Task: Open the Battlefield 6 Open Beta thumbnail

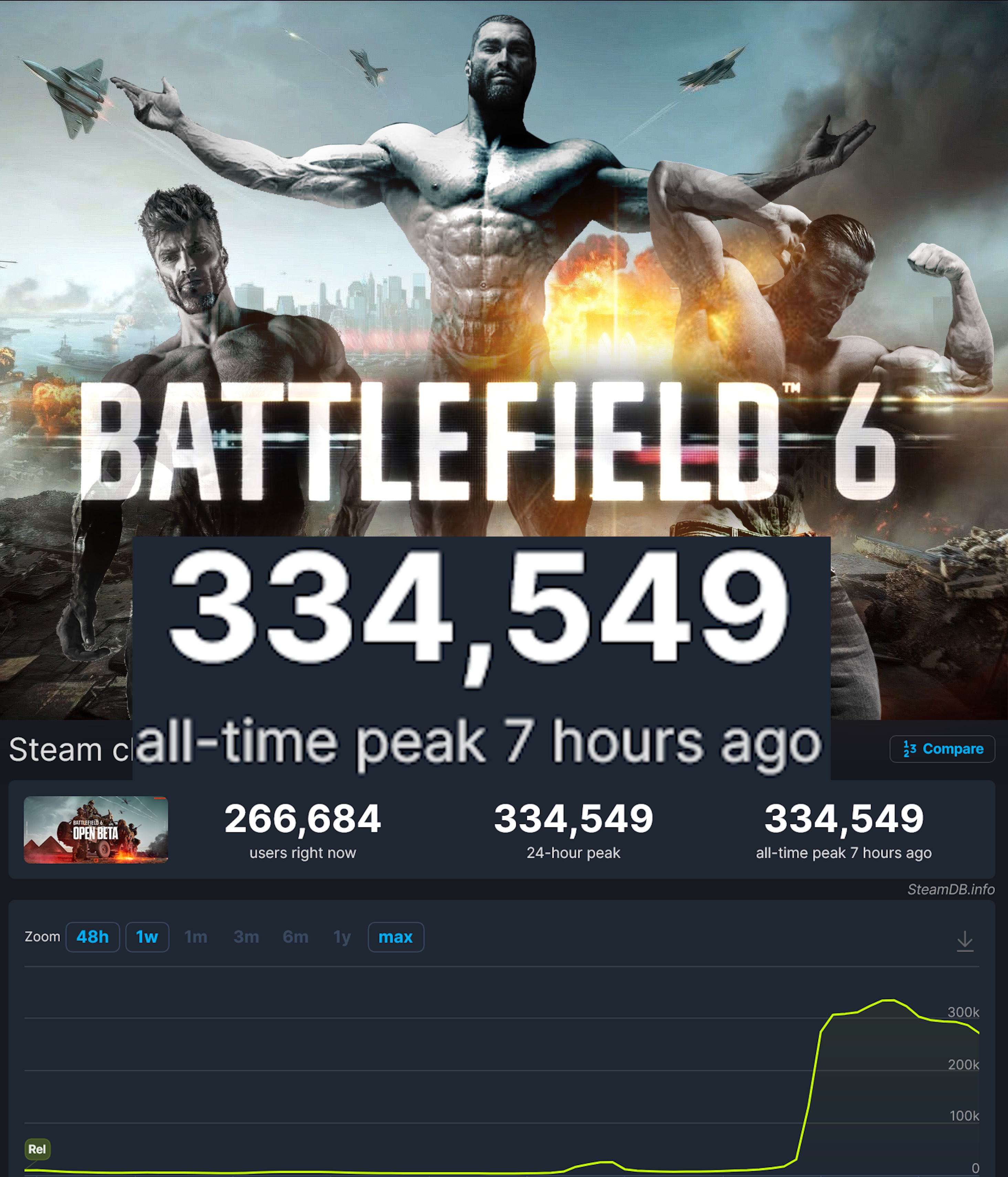Action: tap(96, 829)
